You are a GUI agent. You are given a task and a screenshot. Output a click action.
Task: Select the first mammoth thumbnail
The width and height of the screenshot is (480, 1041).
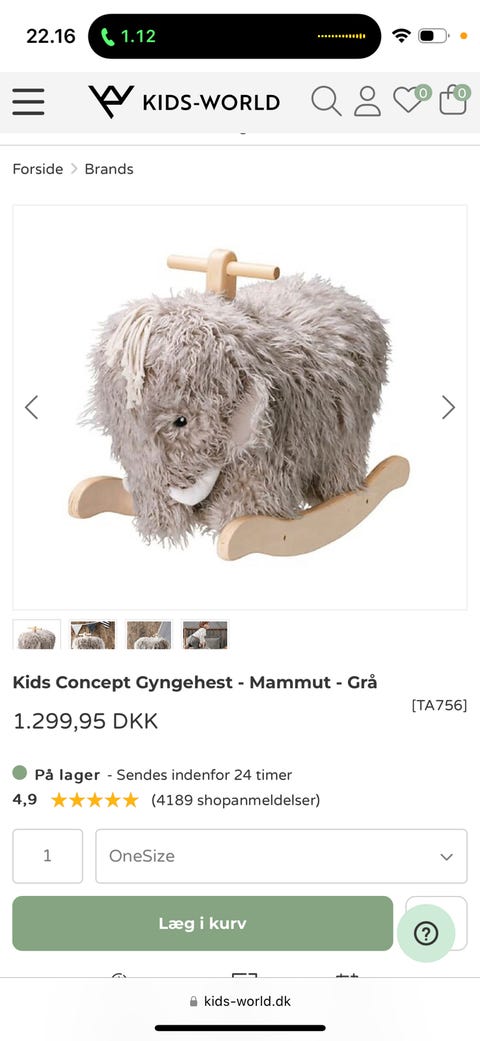[x=37, y=635]
